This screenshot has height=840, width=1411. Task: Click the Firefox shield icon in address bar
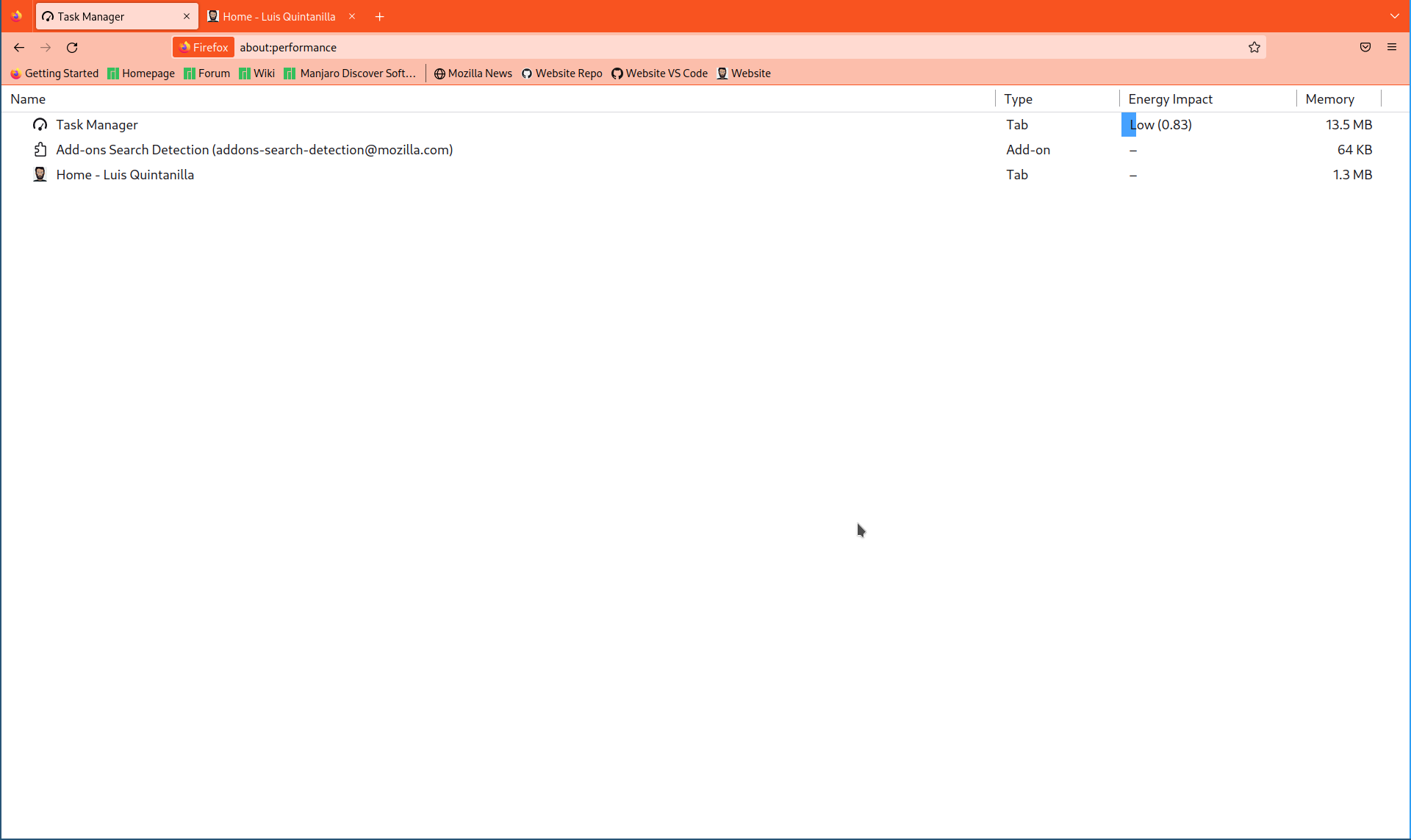184,47
